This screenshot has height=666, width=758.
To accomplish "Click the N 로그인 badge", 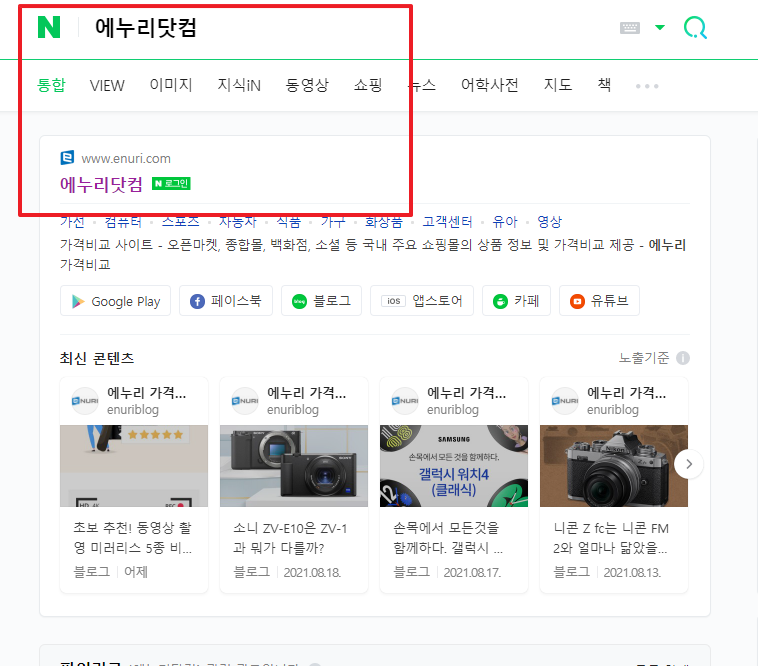I will [171, 184].
